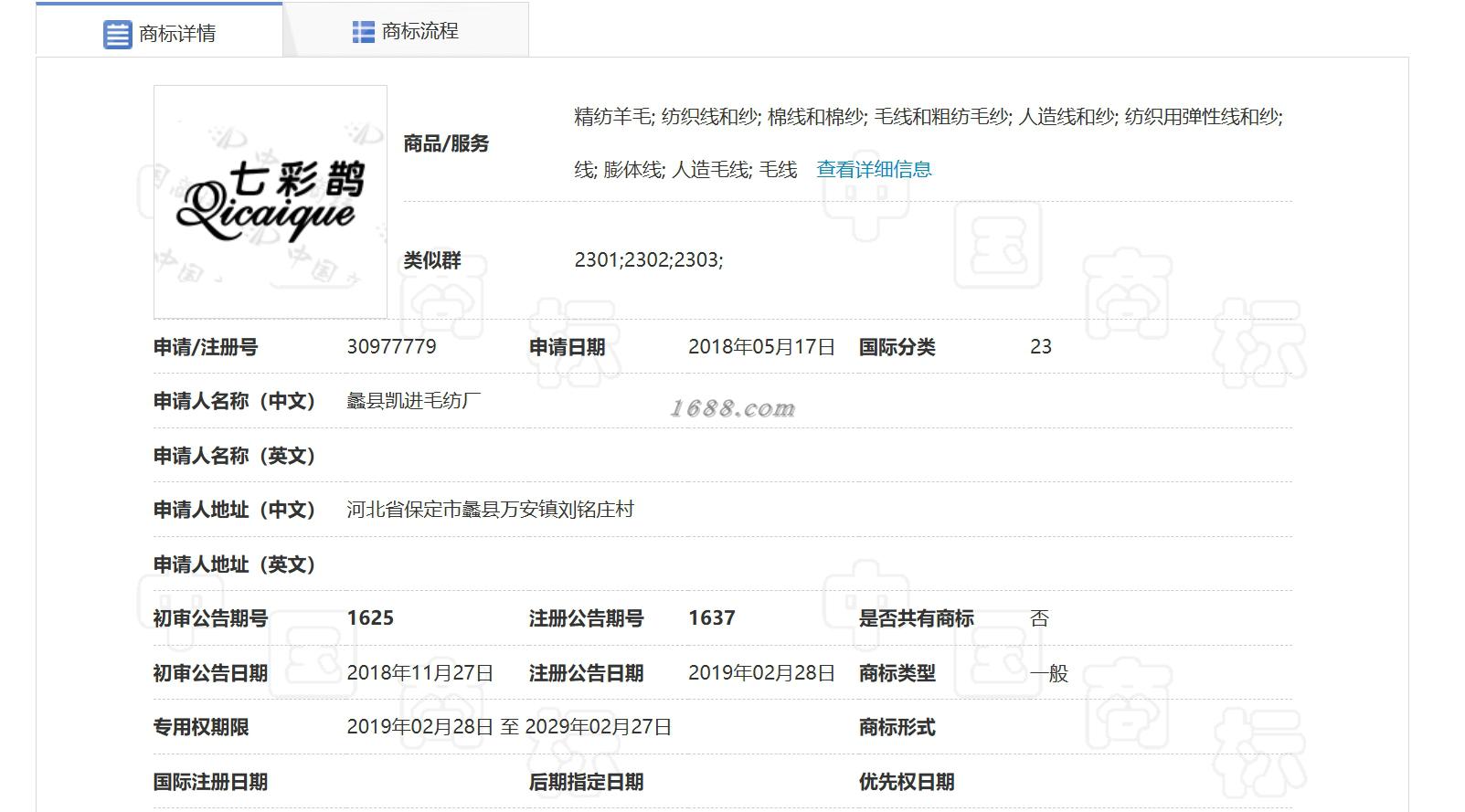Screen dimensions: 1465x812
Task: Click the 国际分类 value 23
Action: [1041, 347]
